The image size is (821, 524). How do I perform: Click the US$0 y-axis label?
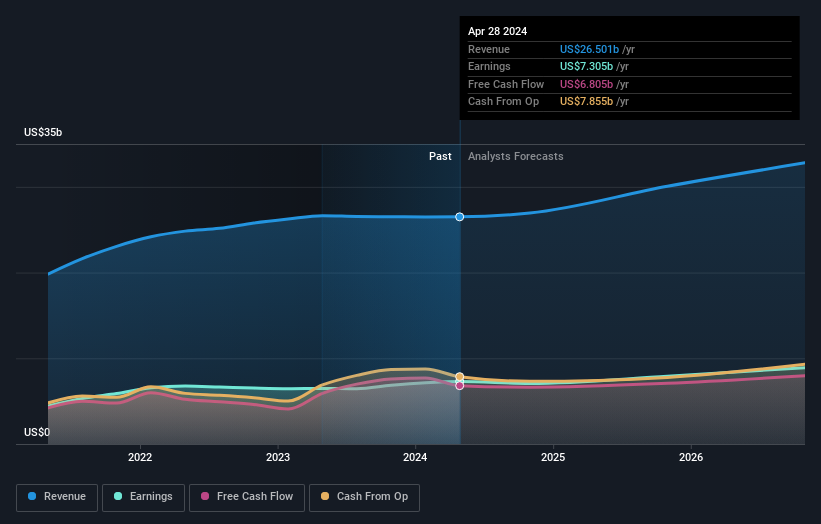click(37, 432)
